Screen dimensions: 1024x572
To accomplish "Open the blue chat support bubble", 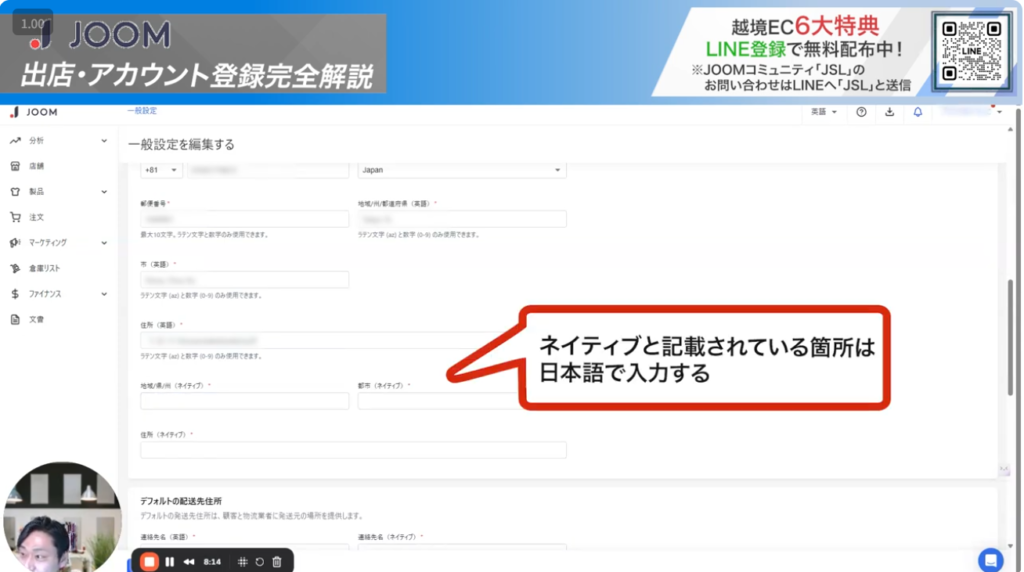I will pyautogui.click(x=990, y=559).
